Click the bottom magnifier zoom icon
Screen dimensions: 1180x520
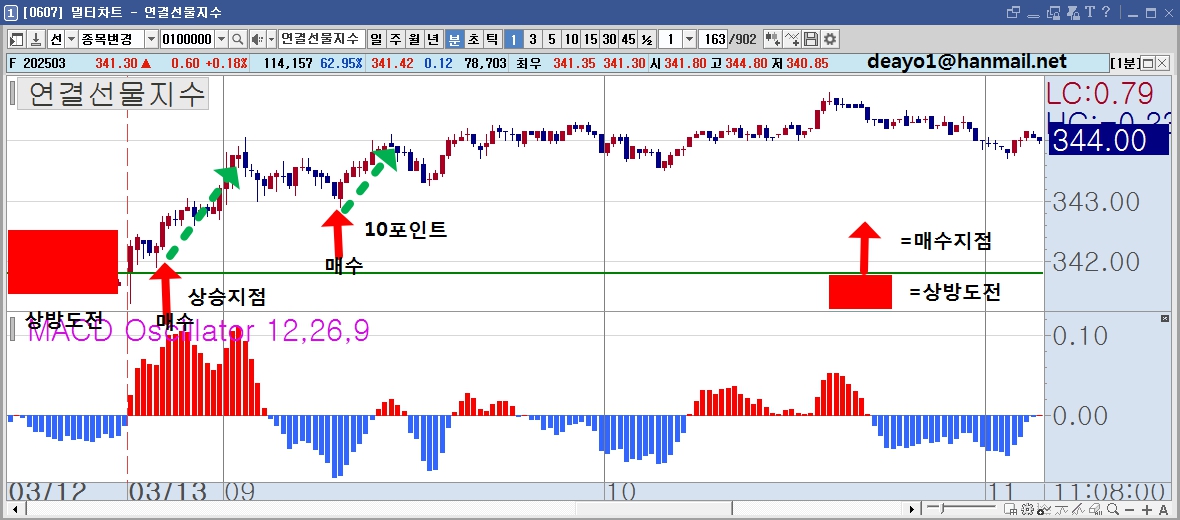(1113, 509)
